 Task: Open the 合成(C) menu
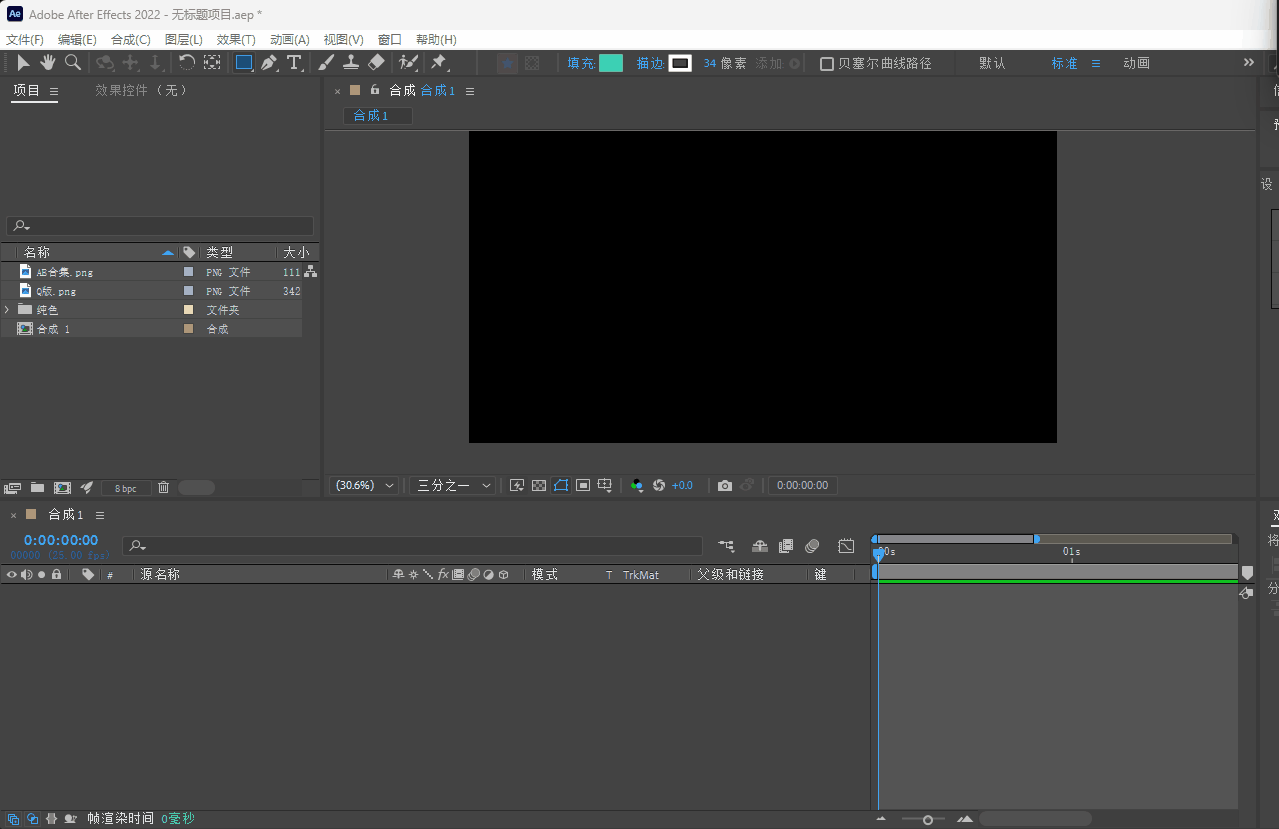tap(131, 40)
